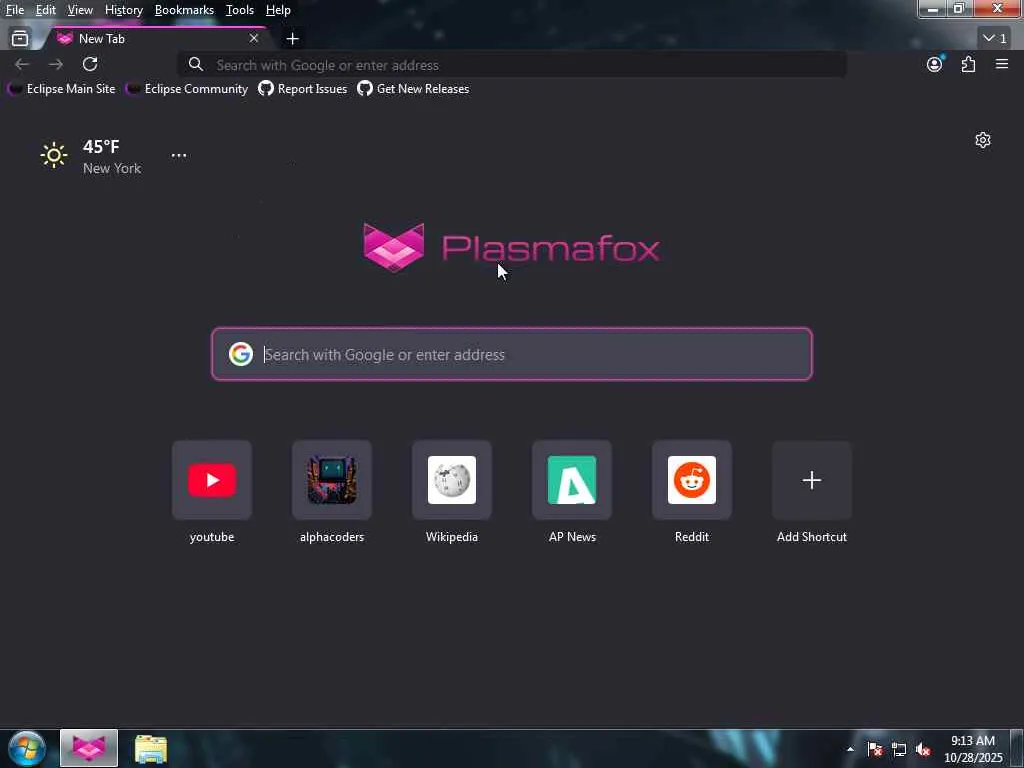The width and height of the screenshot is (1024, 768).
Task: Open the Windows Start menu orb
Action: coord(27,748)
